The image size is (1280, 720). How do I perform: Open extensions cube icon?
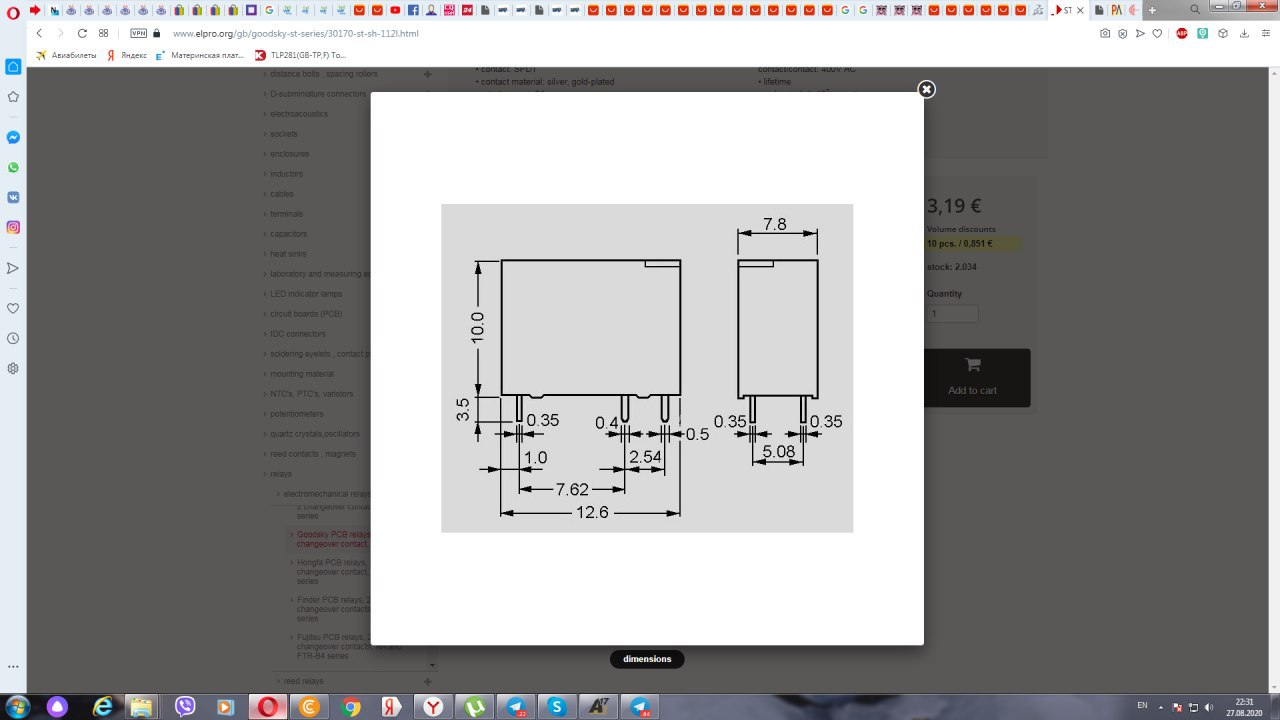coord(1224,33)
